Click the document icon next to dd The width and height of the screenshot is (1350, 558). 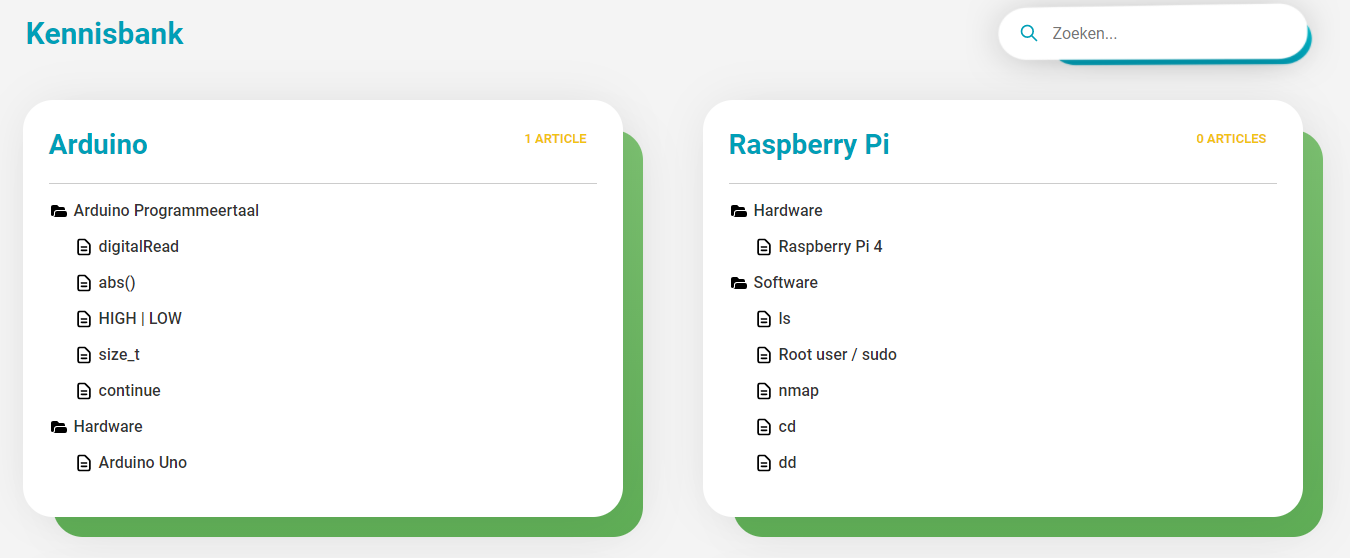[764, 463]
